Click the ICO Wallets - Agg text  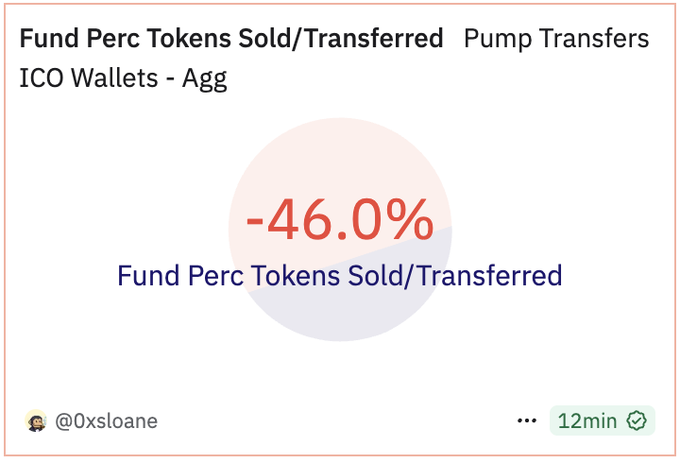coord(123,78)
